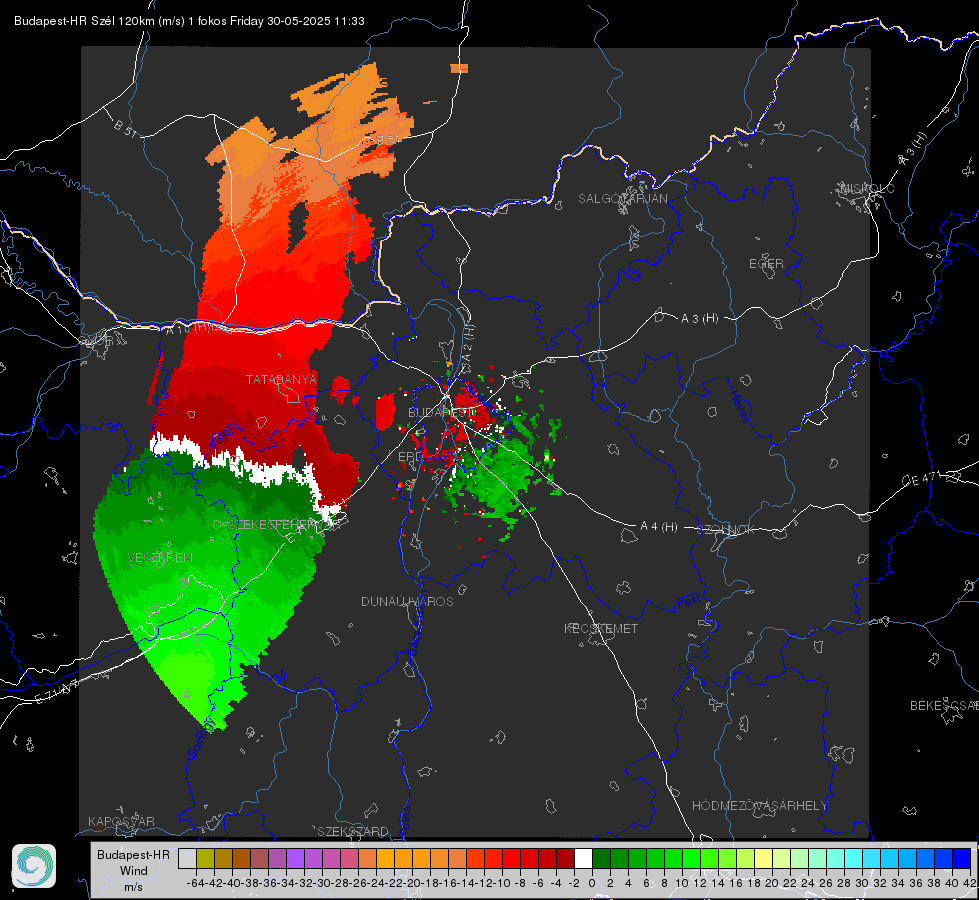Pick the blue swatch between 40 and 42

[962, 858]
